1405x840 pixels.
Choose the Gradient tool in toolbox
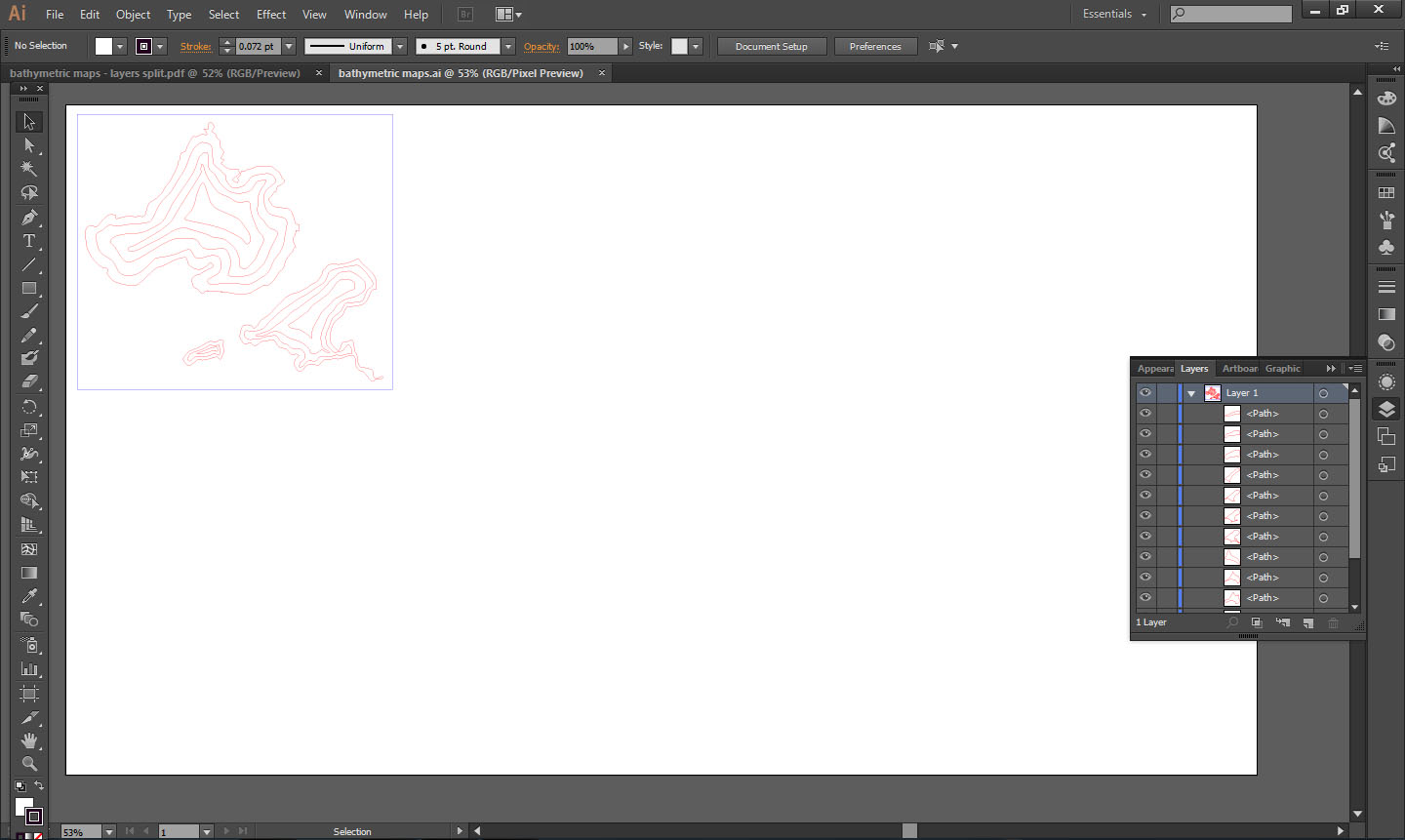click(29, 573)
